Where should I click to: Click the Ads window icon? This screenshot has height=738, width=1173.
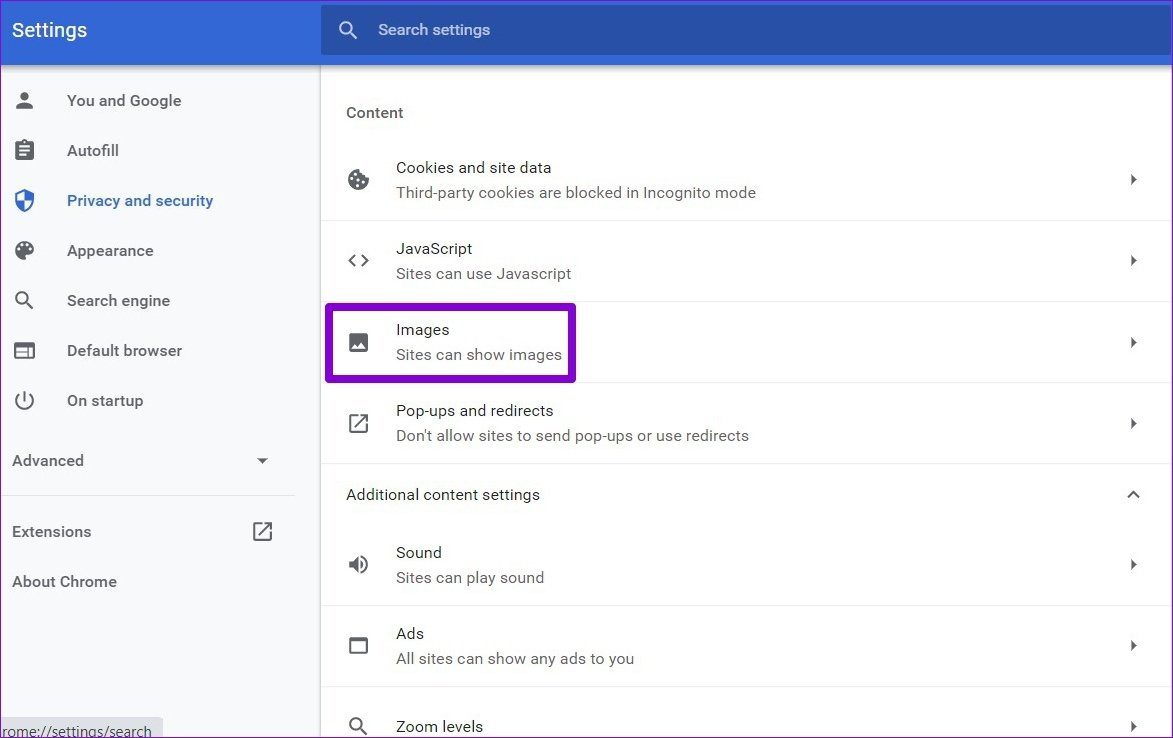point(358,645)
